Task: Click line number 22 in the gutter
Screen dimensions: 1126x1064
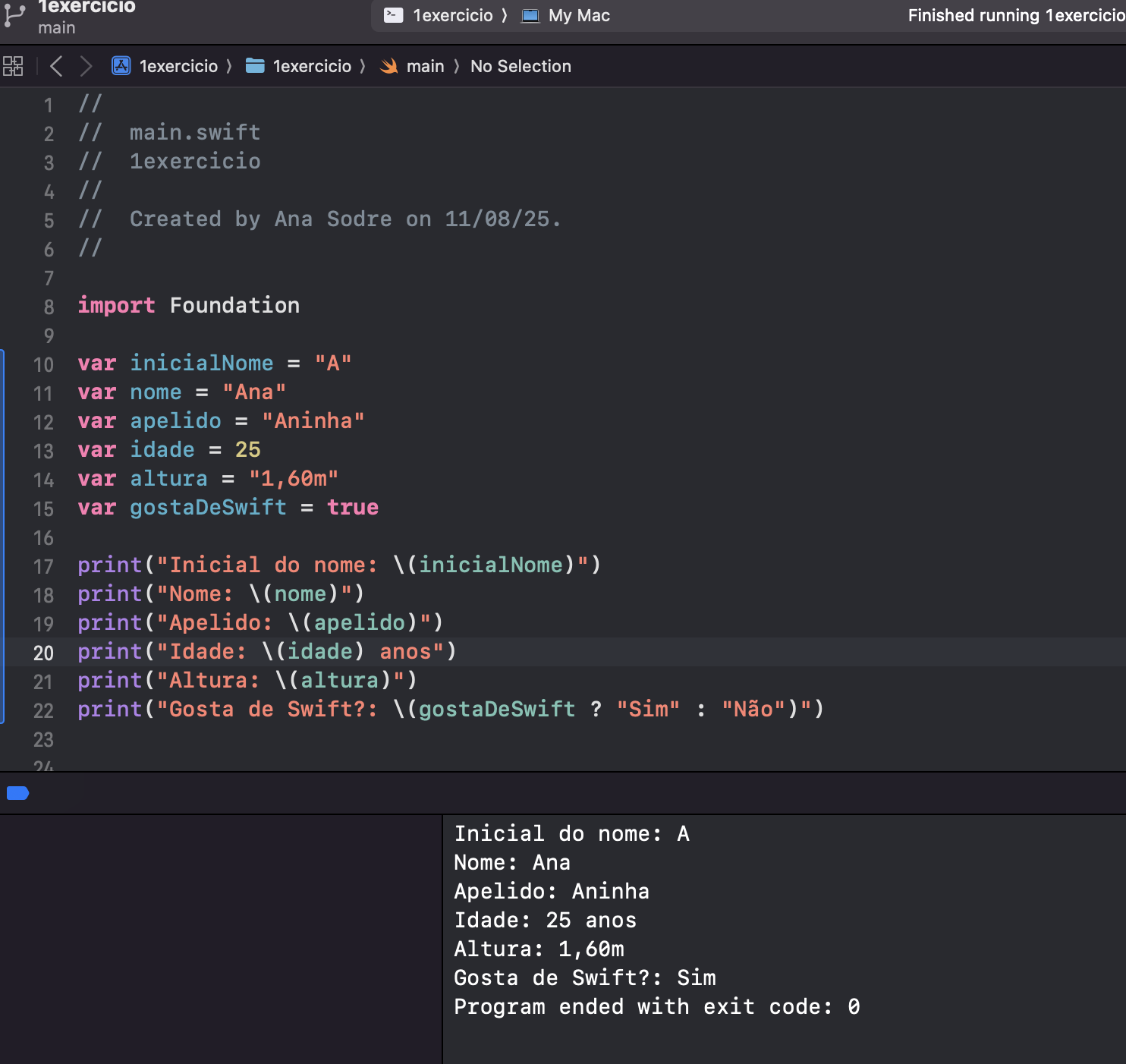Action: point(43,710)
